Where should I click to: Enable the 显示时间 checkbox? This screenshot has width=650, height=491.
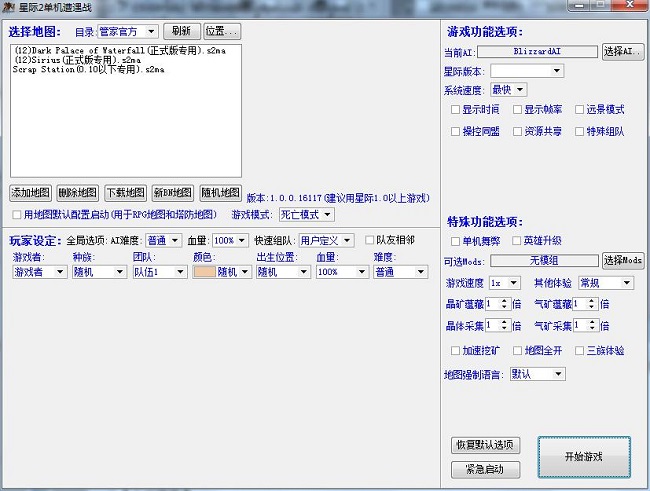(455, 109)
